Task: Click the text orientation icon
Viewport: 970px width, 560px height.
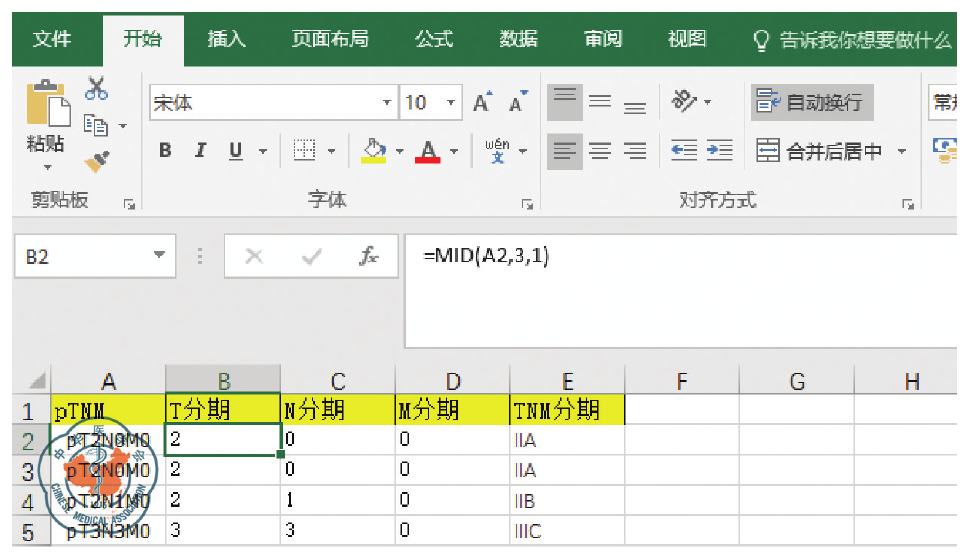Action: coord(686,101)
